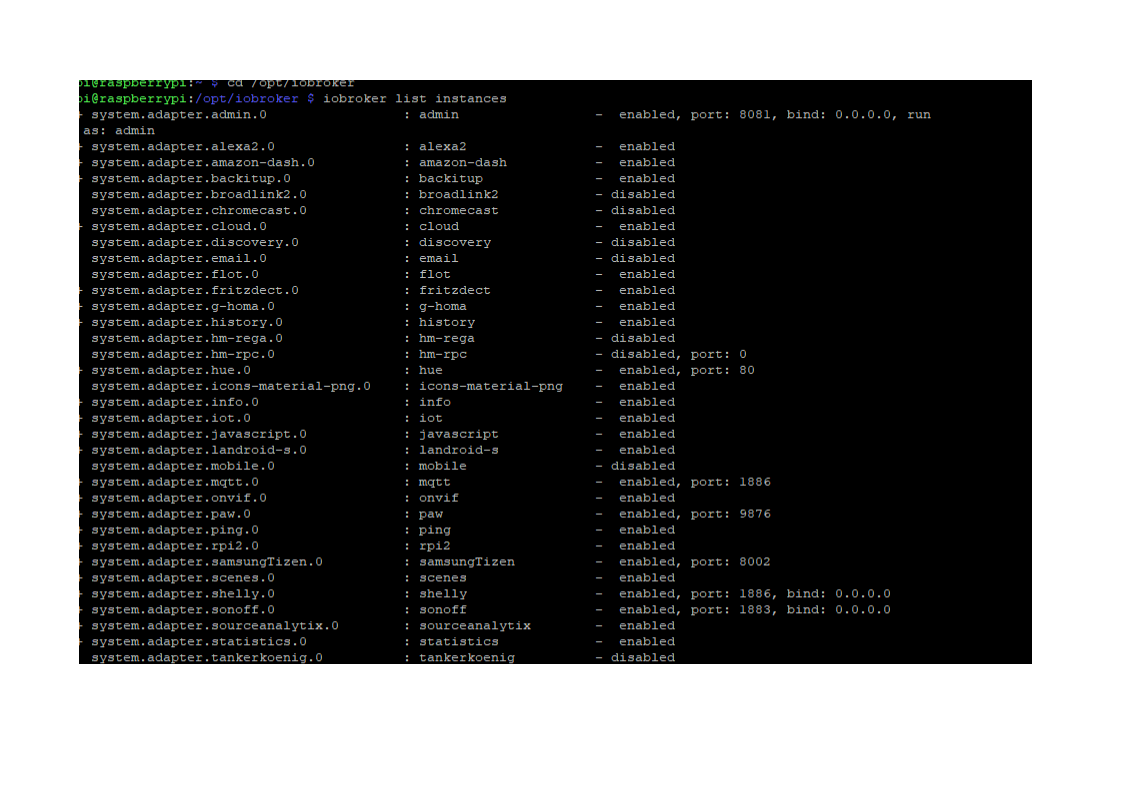The width and height of the screenshot is (1122, 793).
Task: Select 'system.adapter.paw.0' text
Action: [x=171, y=514]
